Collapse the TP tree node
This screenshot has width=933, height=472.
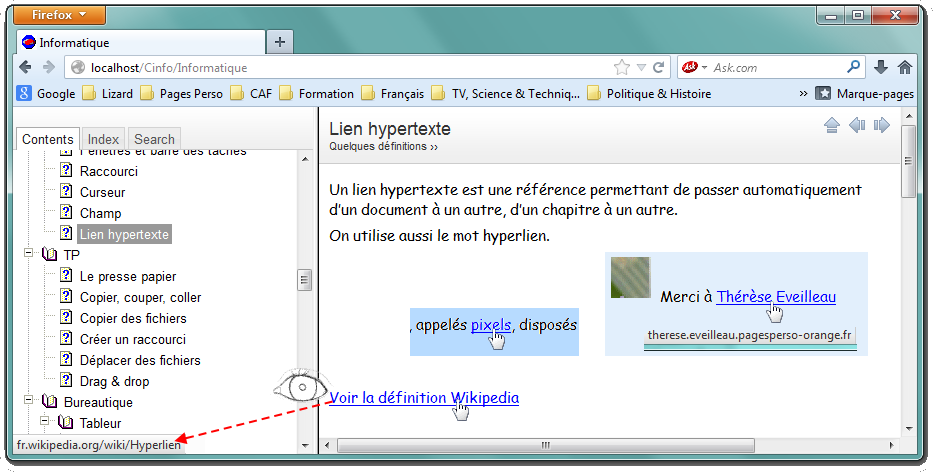[30, 255]
